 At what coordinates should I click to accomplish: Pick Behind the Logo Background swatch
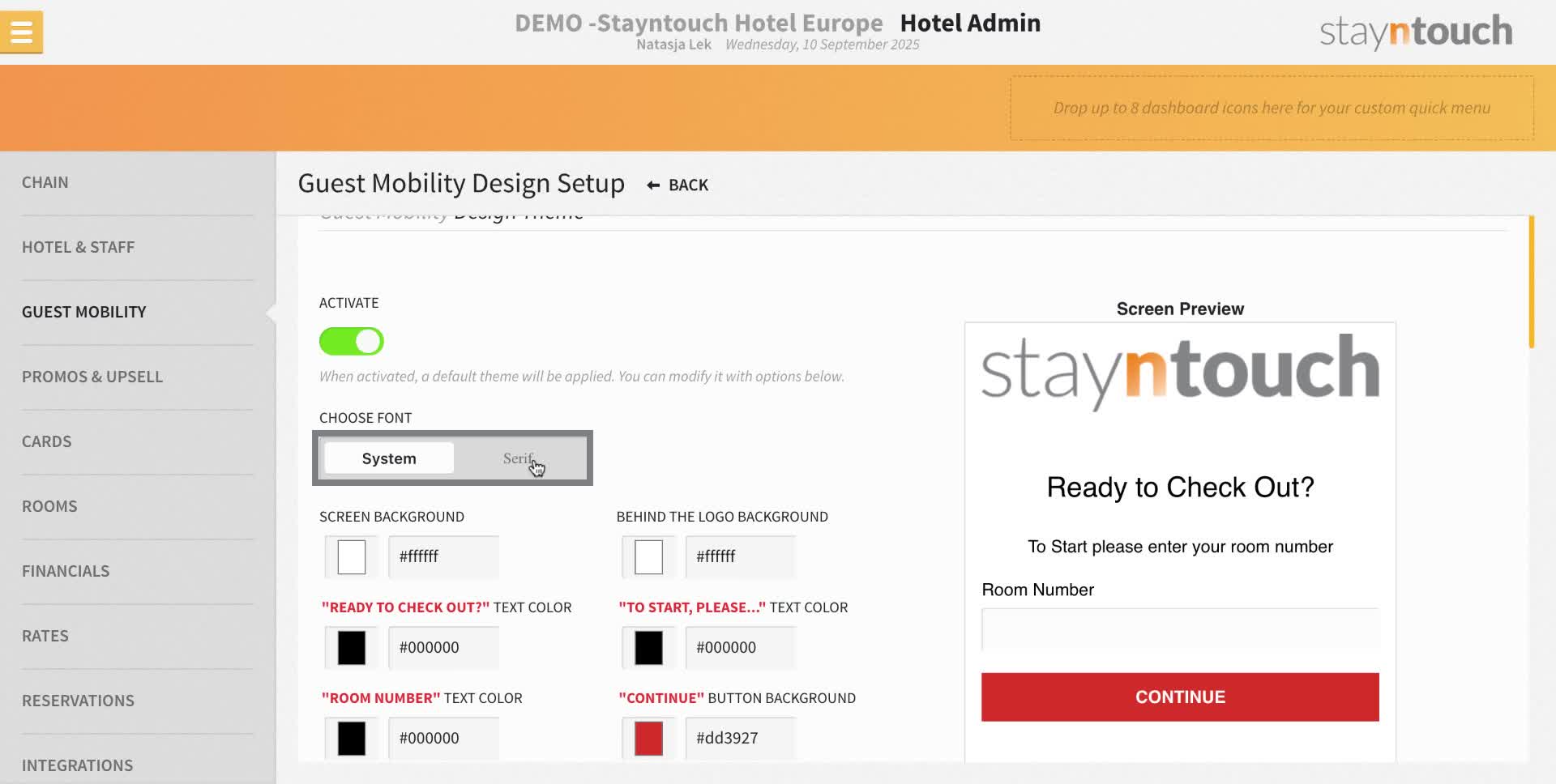coord(648,557)
